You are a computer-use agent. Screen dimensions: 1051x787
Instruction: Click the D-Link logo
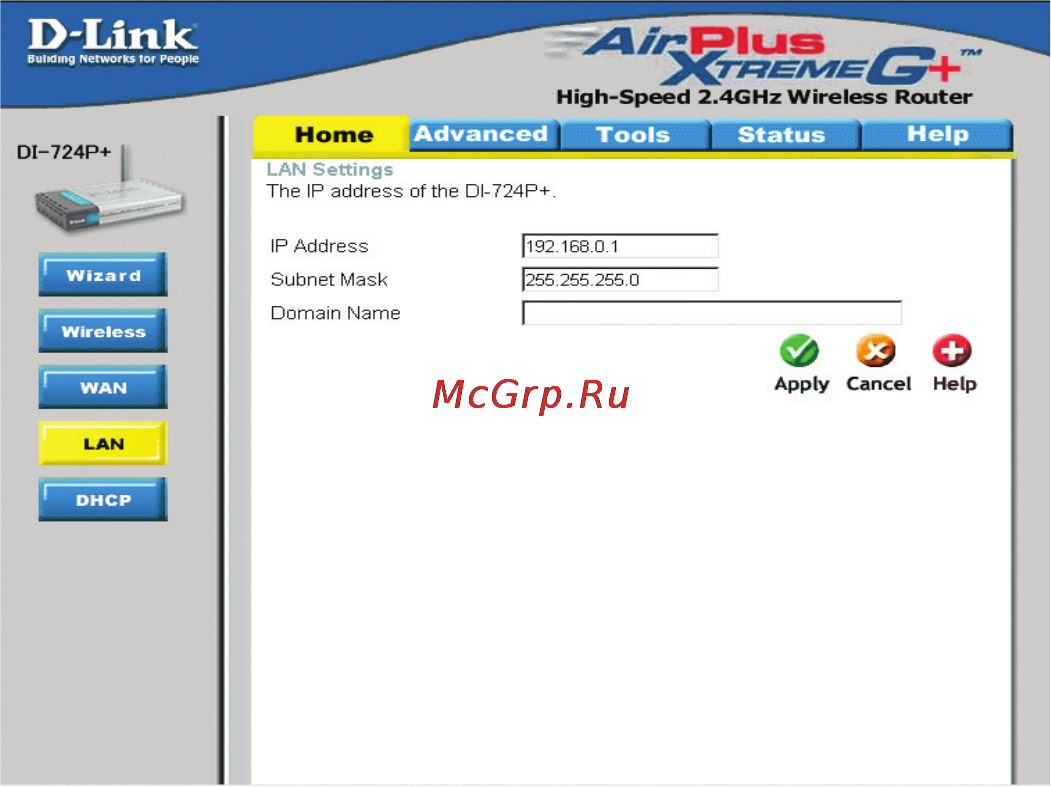point(113,42)
